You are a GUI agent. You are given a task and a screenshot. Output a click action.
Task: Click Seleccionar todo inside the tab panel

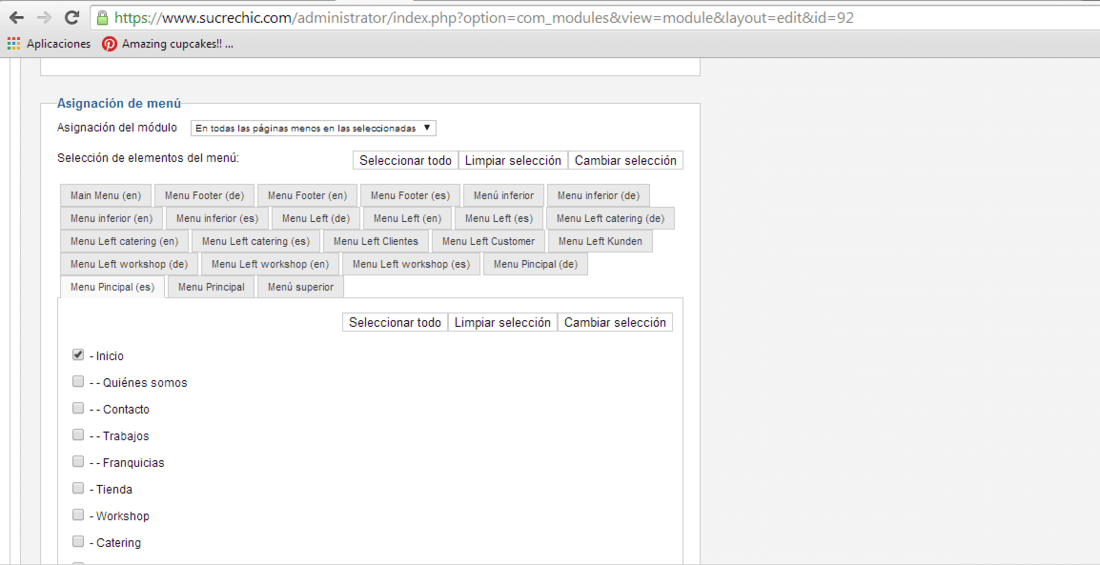click(x=395, y=322)
